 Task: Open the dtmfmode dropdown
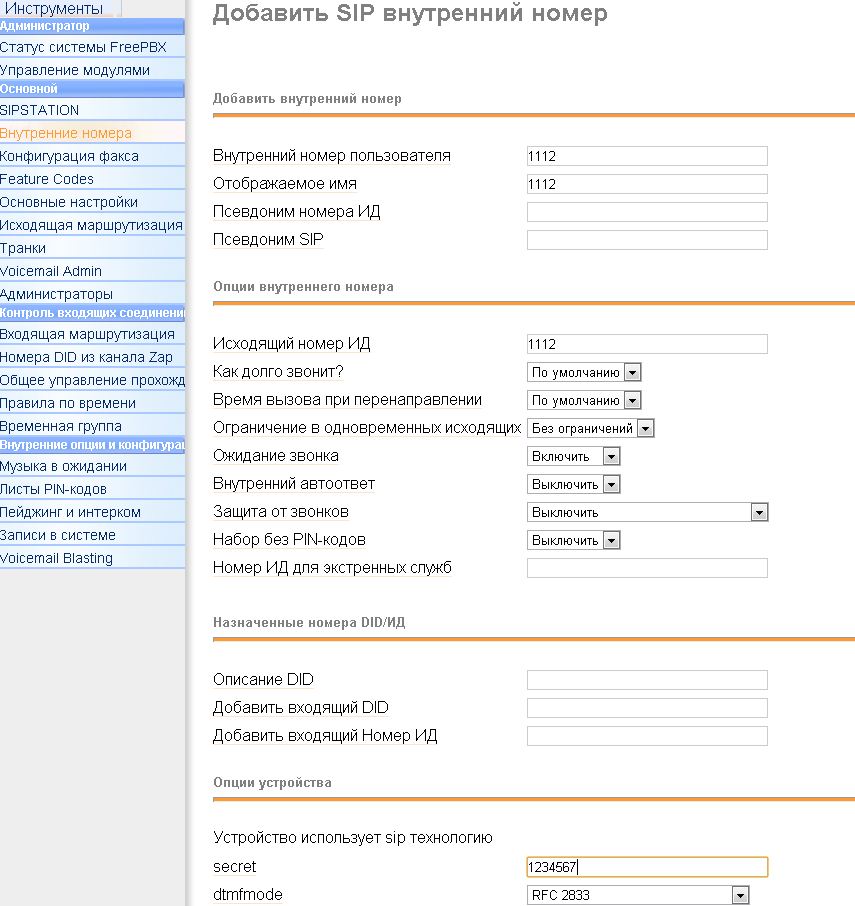[x=638, y=895]
